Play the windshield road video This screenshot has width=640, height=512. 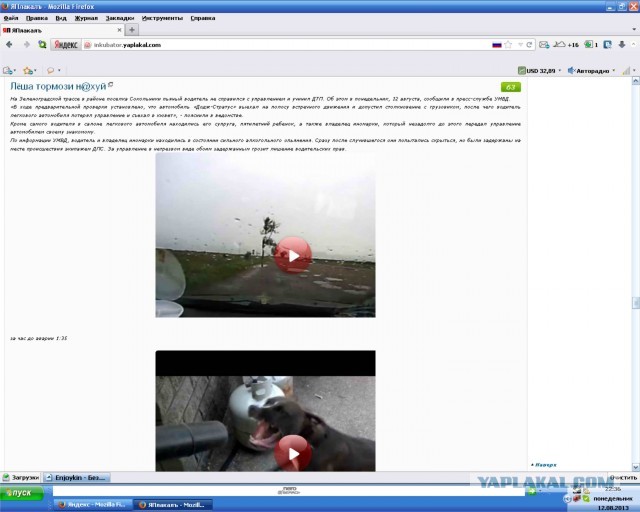293,255
